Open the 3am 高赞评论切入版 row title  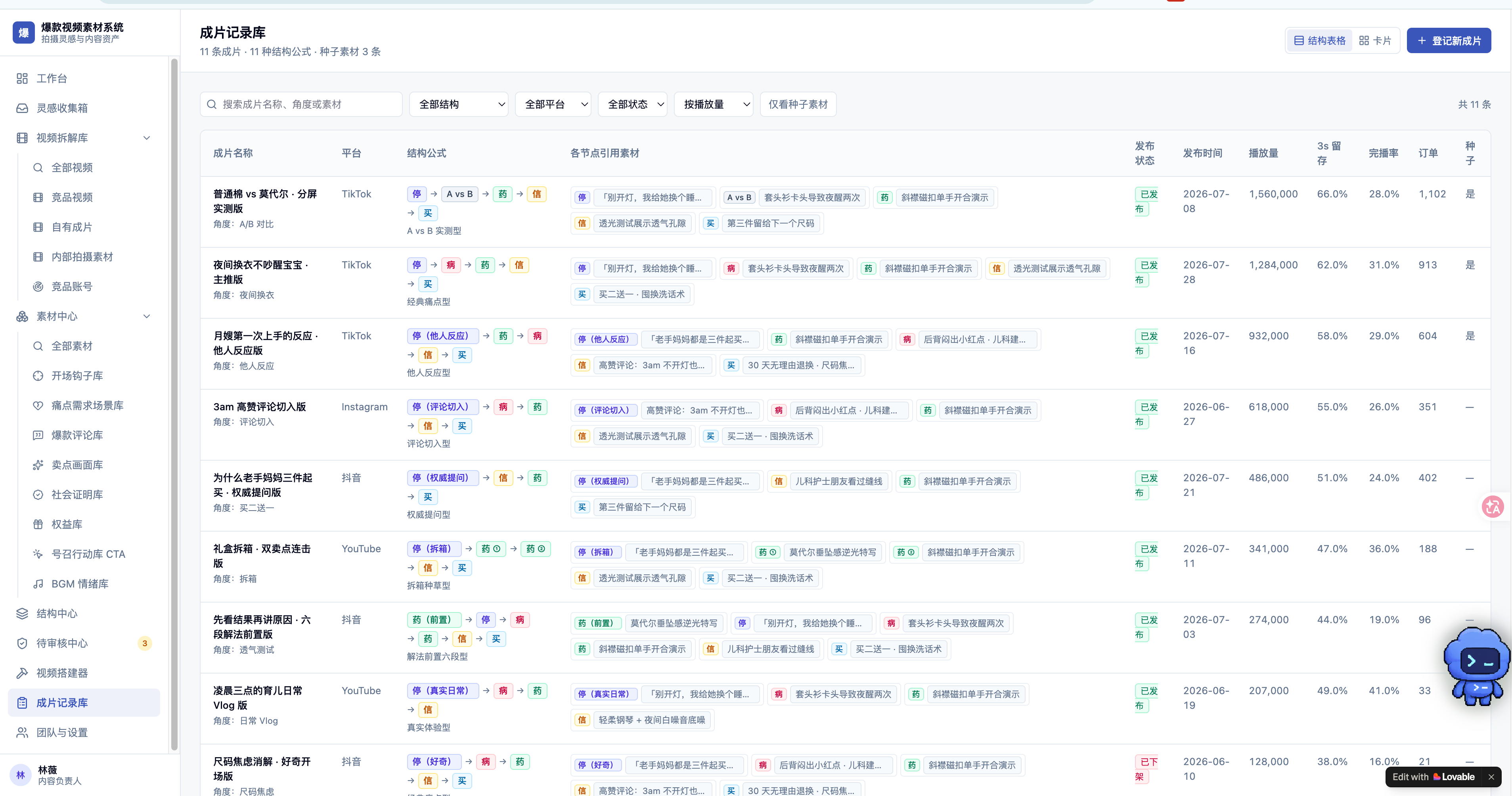tap(259, 407)
